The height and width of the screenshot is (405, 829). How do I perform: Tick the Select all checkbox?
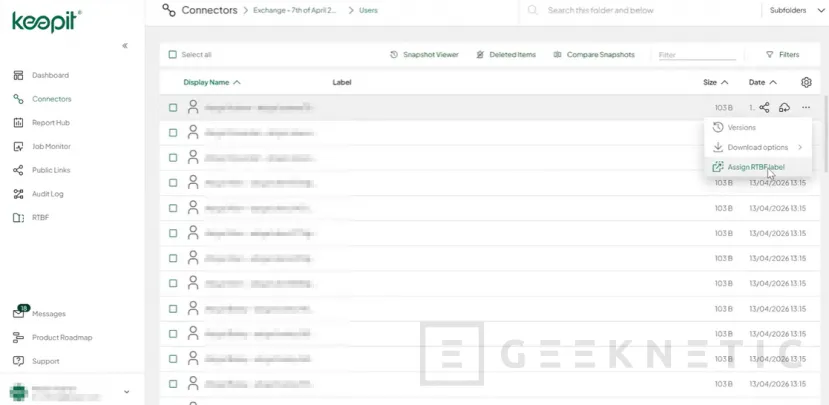click(x=172, y=54)
